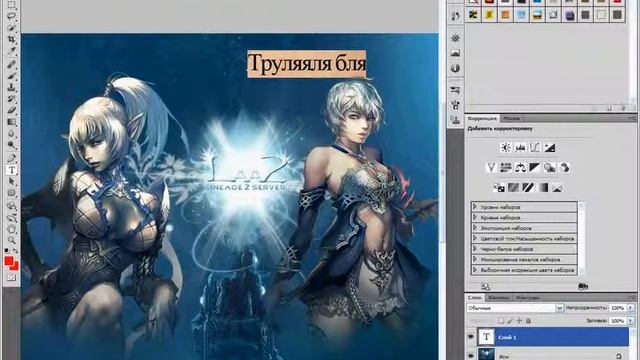Select the Shape tool
640x360 pixels.
[x=11, y=193]
